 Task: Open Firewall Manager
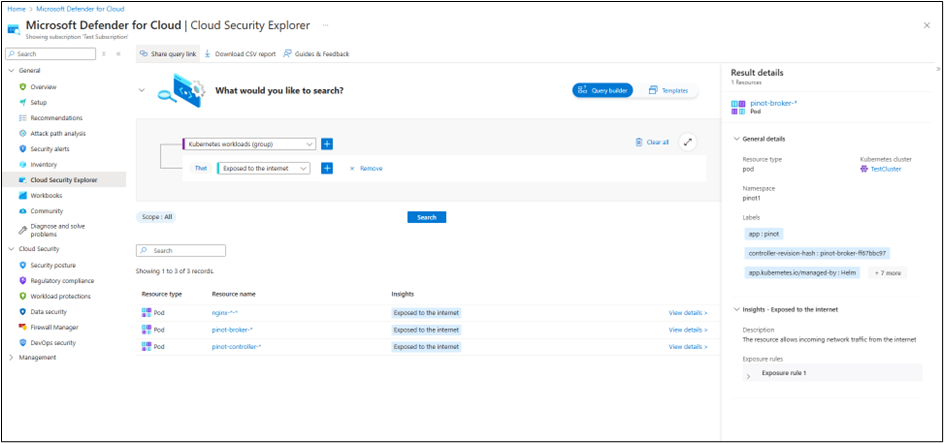click(54, 327)
